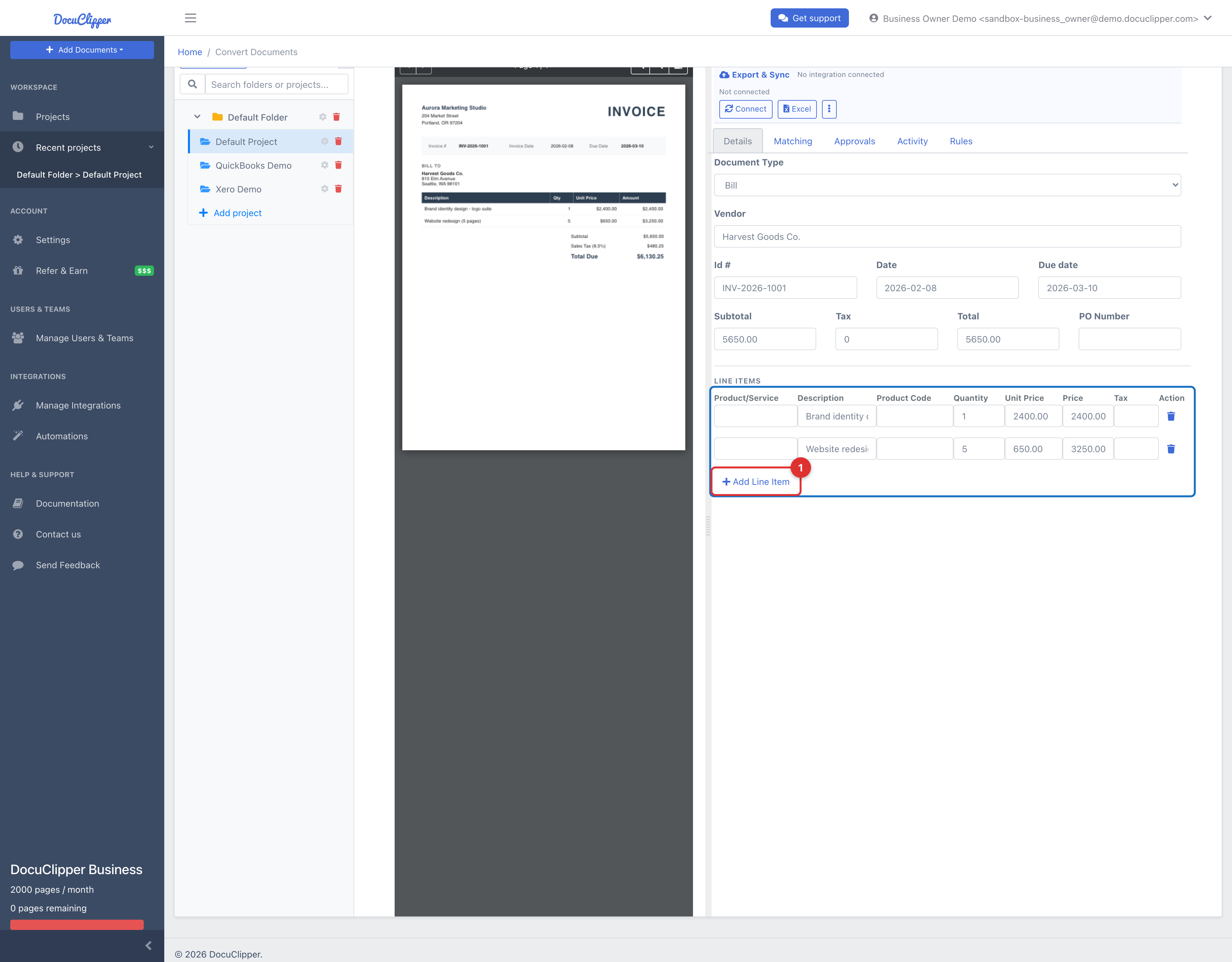Viewport: 1232px width, 962px height.
Task: Switch to the Matching tab
Action: point(792,141)
